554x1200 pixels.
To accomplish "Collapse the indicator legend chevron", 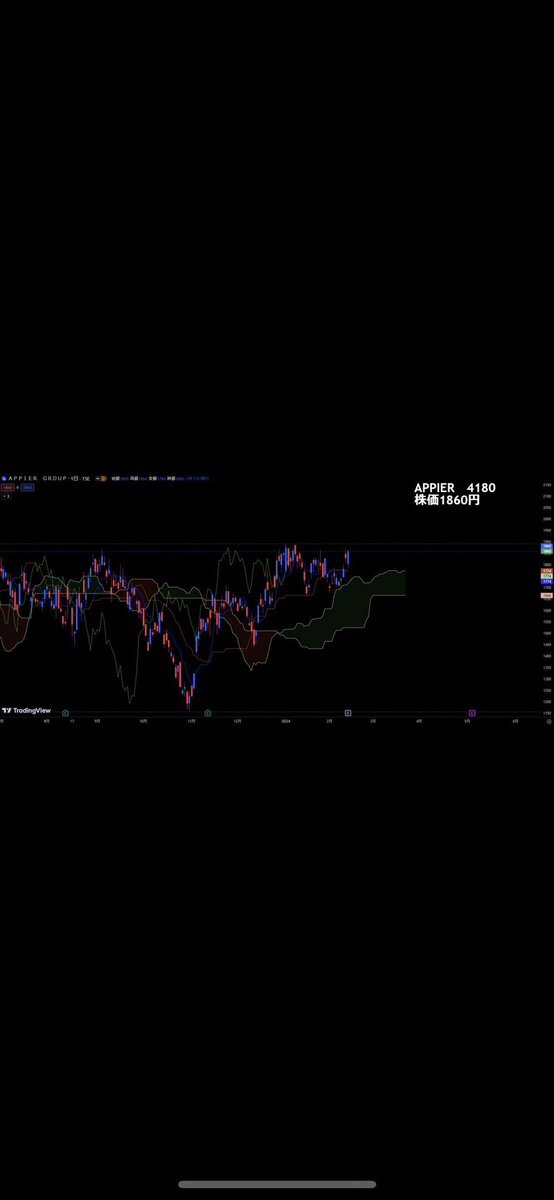I will [4, 496].
